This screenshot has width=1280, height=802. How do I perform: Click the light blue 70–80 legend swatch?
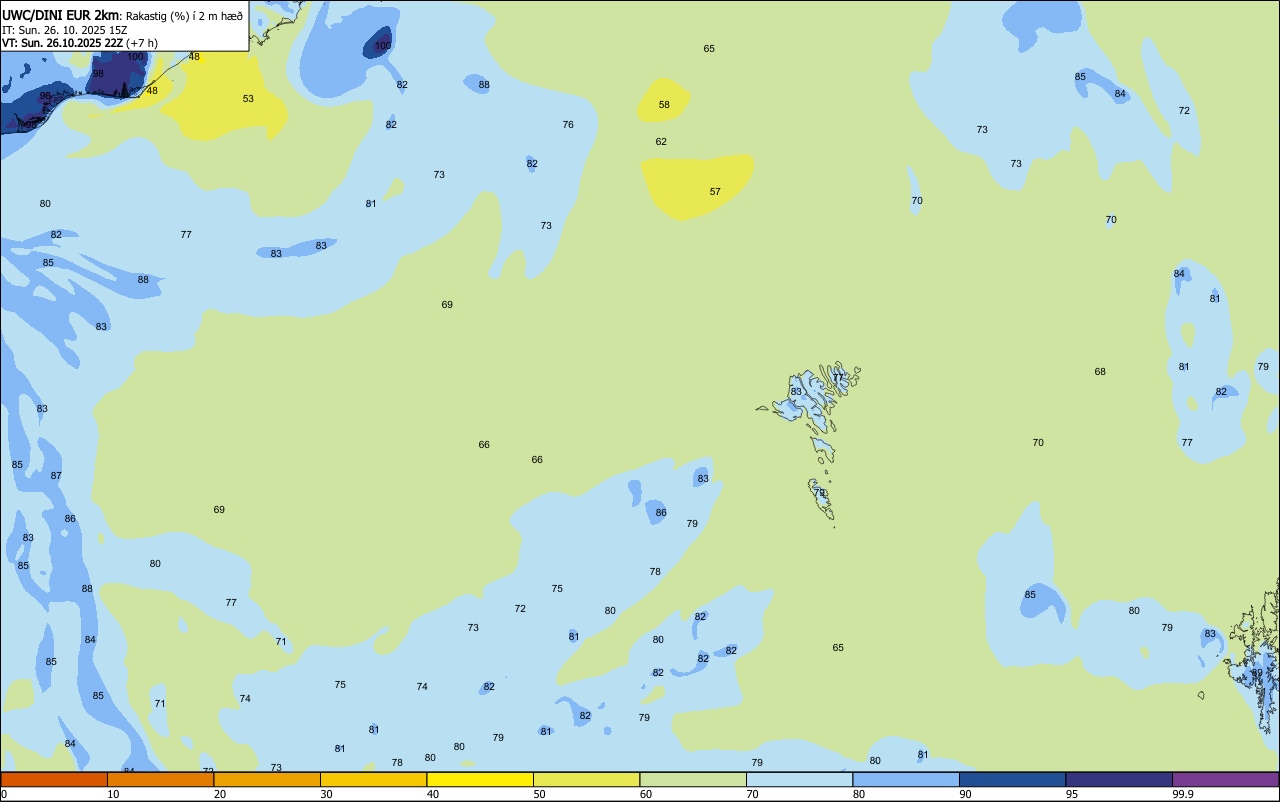pyautogui.click(x=799, y=779)
